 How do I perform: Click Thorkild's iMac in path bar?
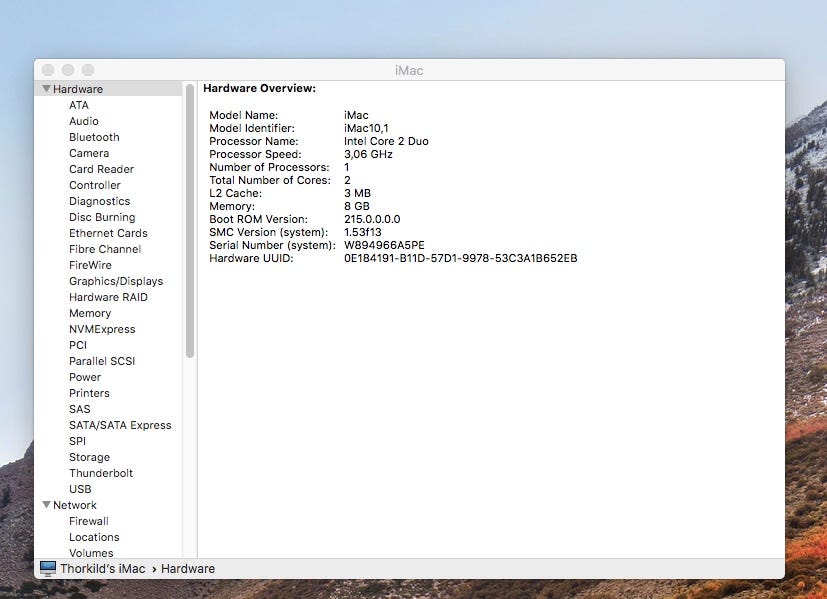point(102,568)
